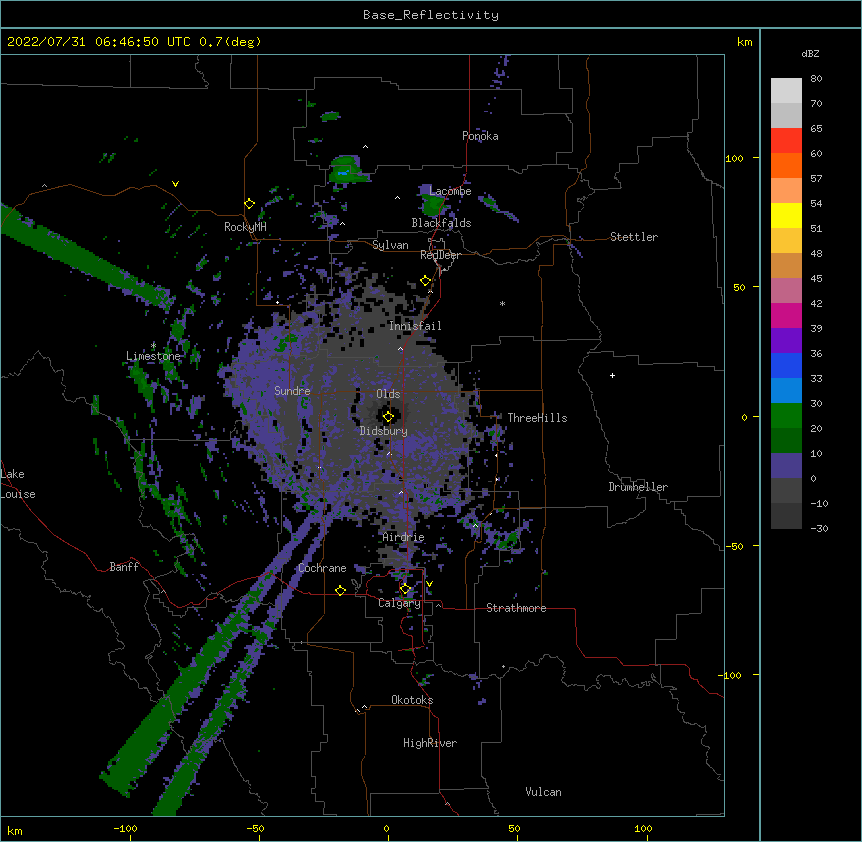Select the radar-site diamond between Olds and Didsbury
This screenshot has height=842, width=862.
pos(388,417)
